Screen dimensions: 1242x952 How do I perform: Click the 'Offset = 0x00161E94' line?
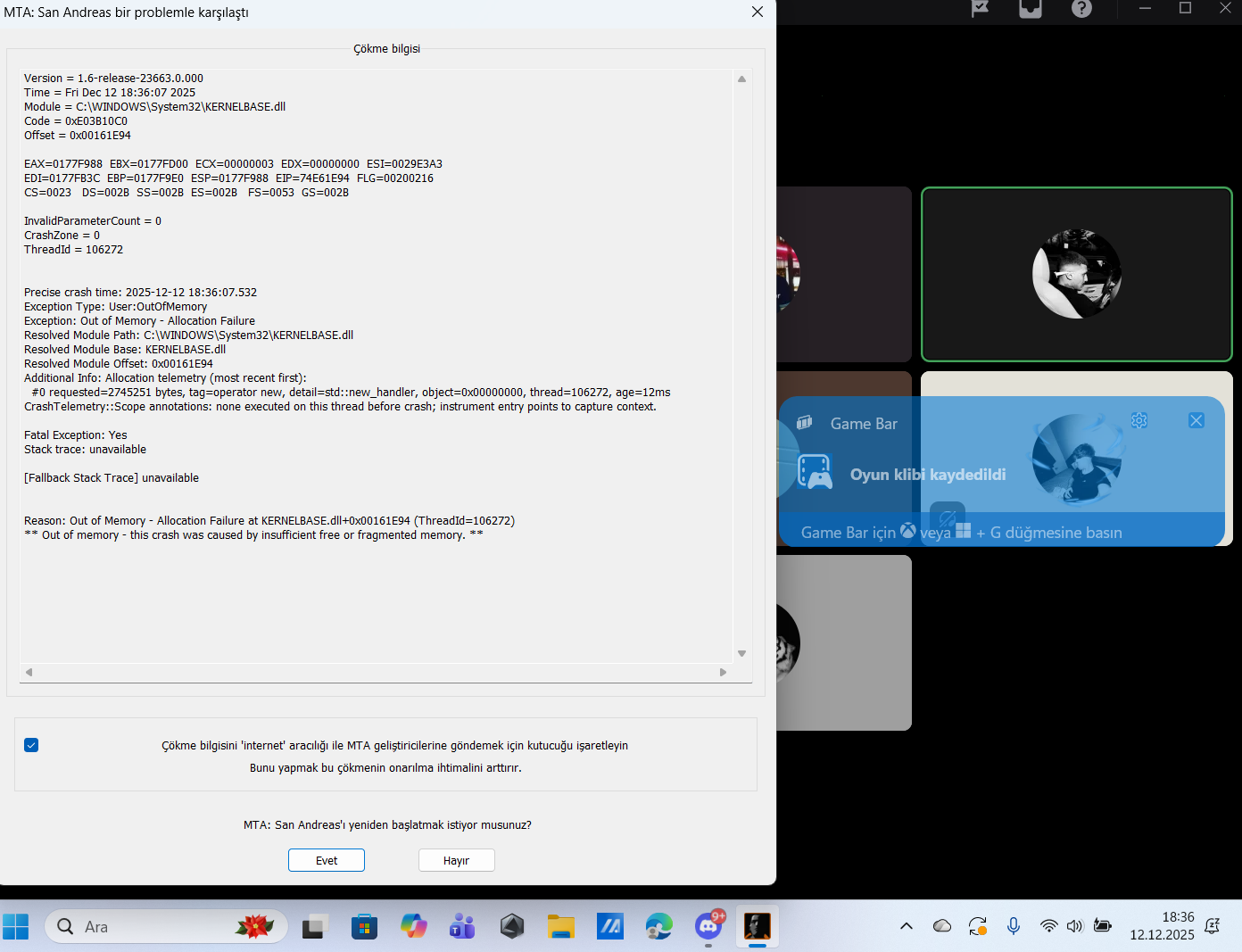click(x=78, y=136)
